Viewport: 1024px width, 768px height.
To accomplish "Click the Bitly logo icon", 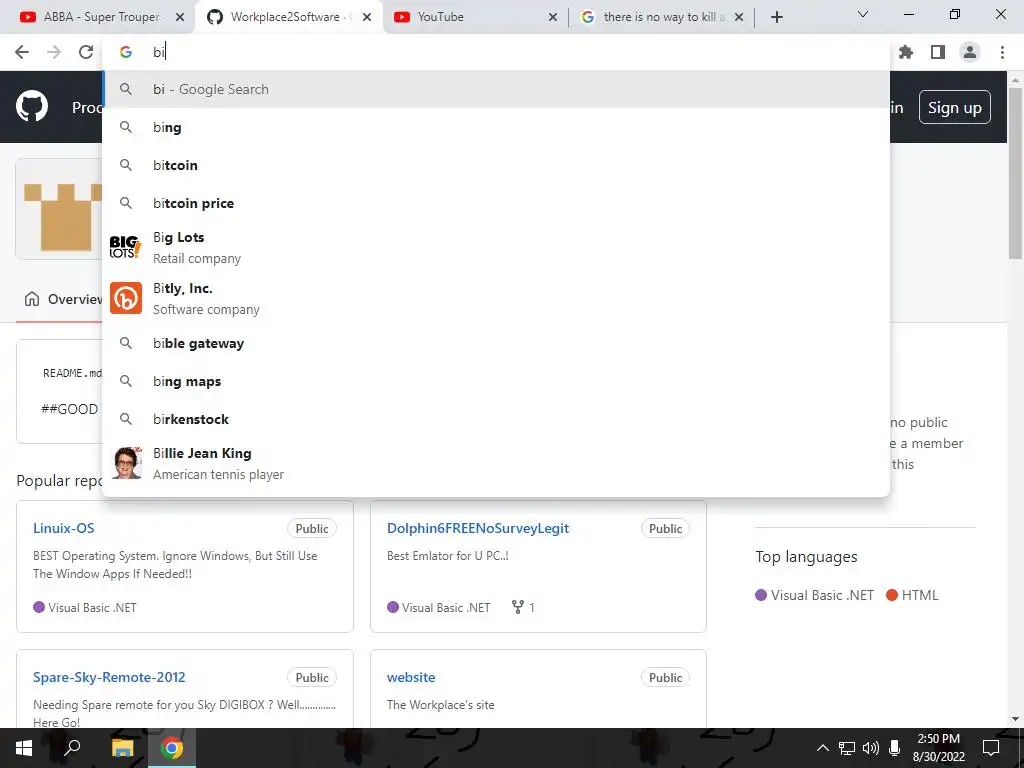I will point(126,298).
